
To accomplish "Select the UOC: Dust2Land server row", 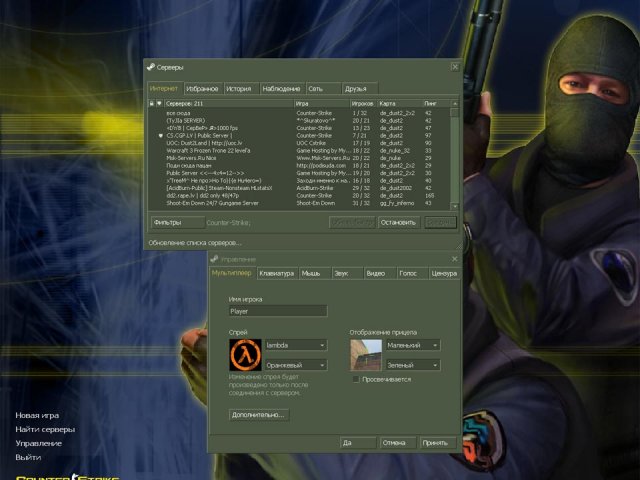I will coord(299,143).
